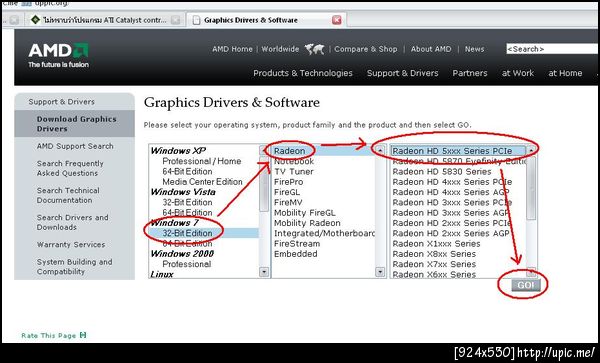Viewport: 600px width, 363px height.
Task: Open the Worldwide link
Action: [280, 49]
